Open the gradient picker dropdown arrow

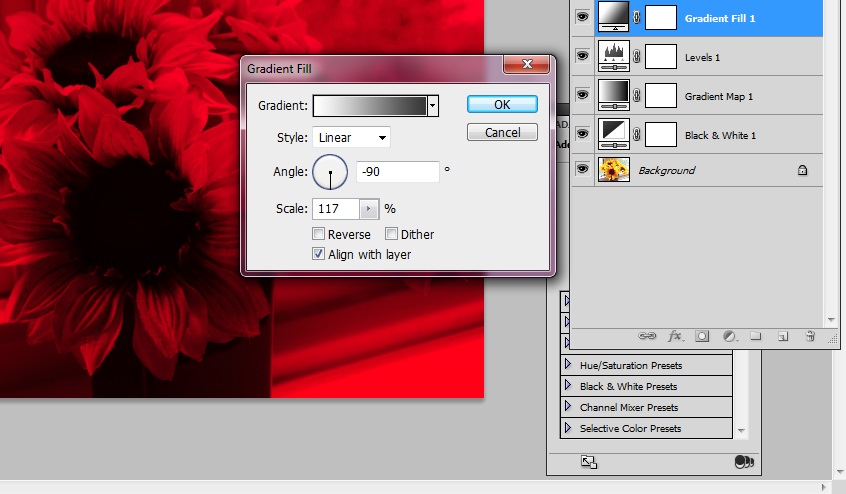[432, 105]
